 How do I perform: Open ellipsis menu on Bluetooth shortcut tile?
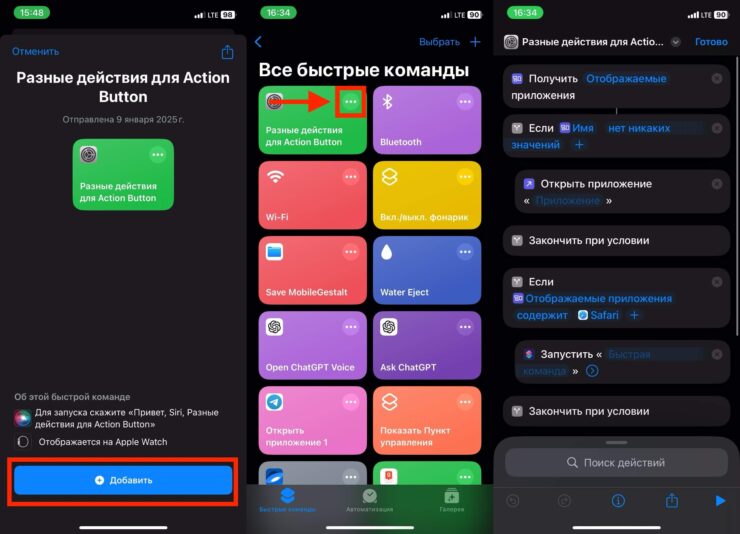click(464, 102)
